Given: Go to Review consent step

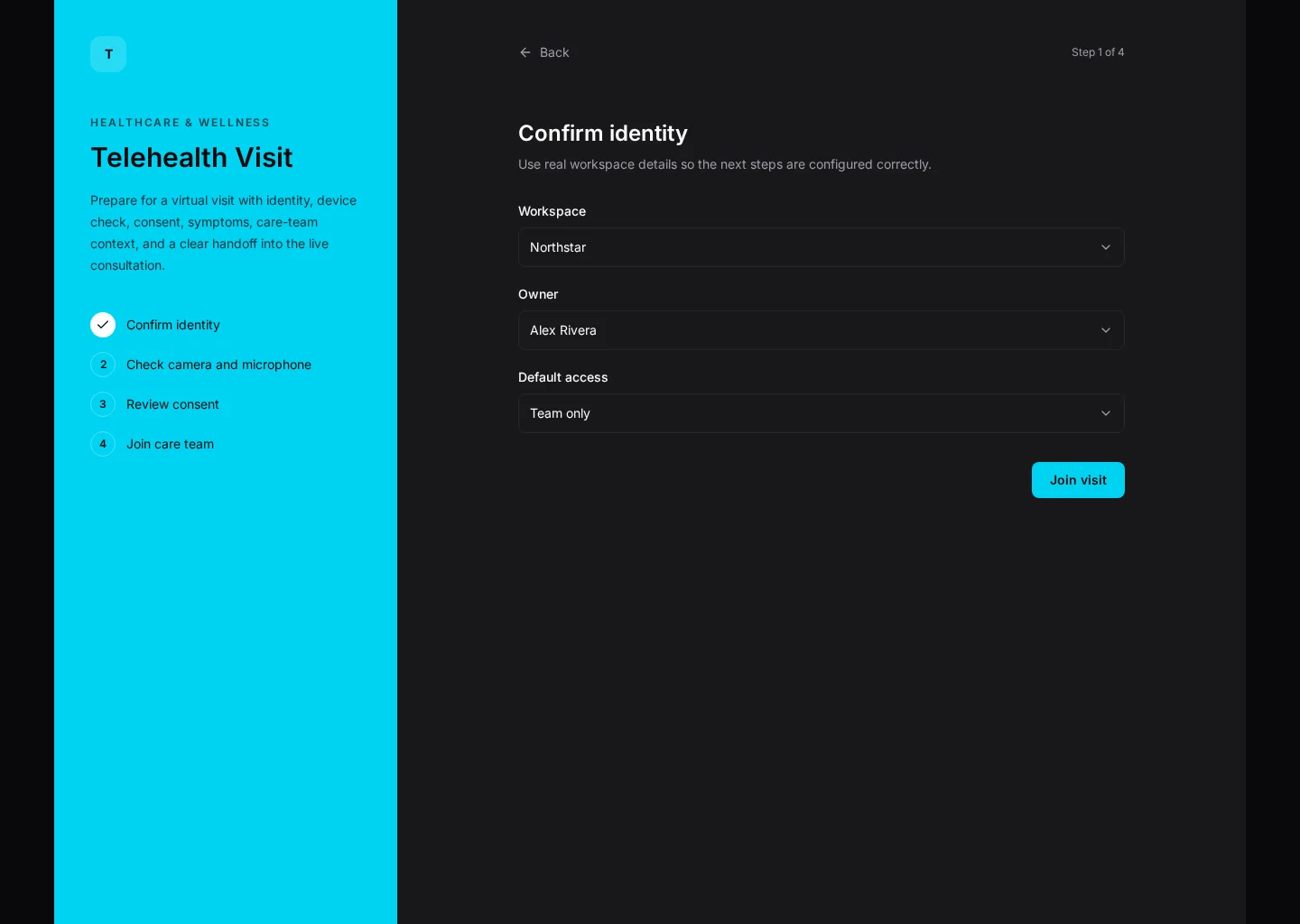Looking at the screenshot, I should coord(172,404).
